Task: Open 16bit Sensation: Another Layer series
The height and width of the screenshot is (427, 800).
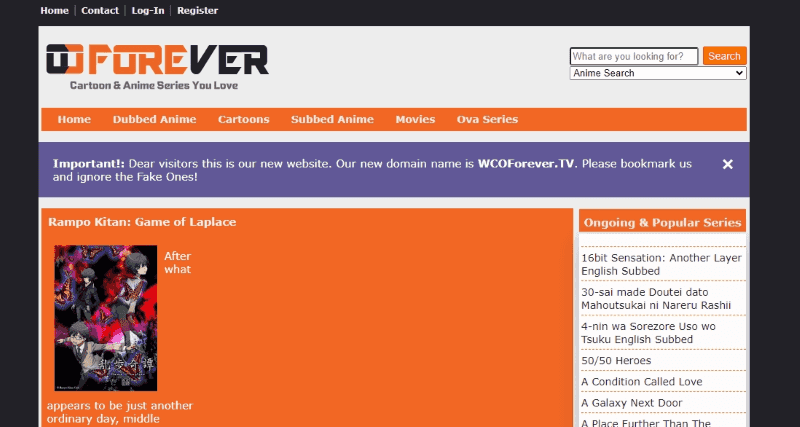Action: [661, 264]
